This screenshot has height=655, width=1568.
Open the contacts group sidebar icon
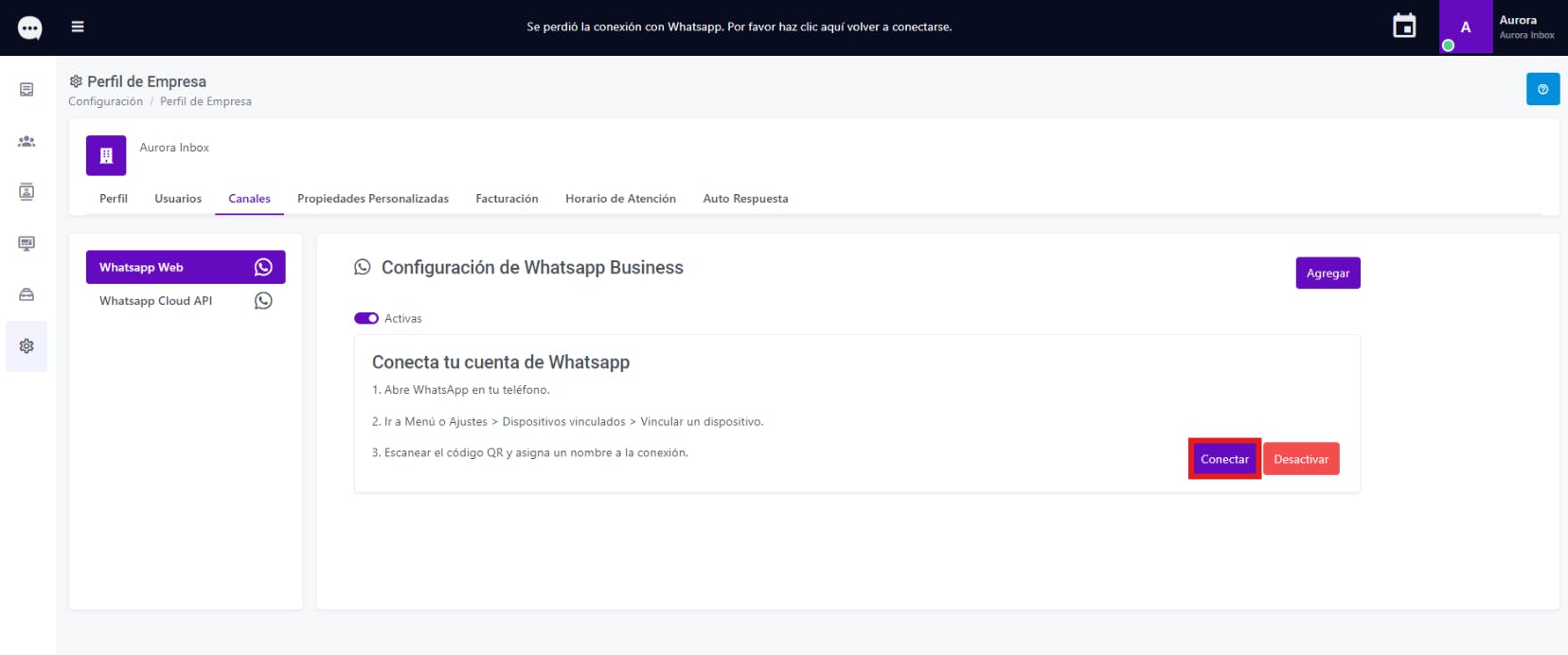click(27, 141)
